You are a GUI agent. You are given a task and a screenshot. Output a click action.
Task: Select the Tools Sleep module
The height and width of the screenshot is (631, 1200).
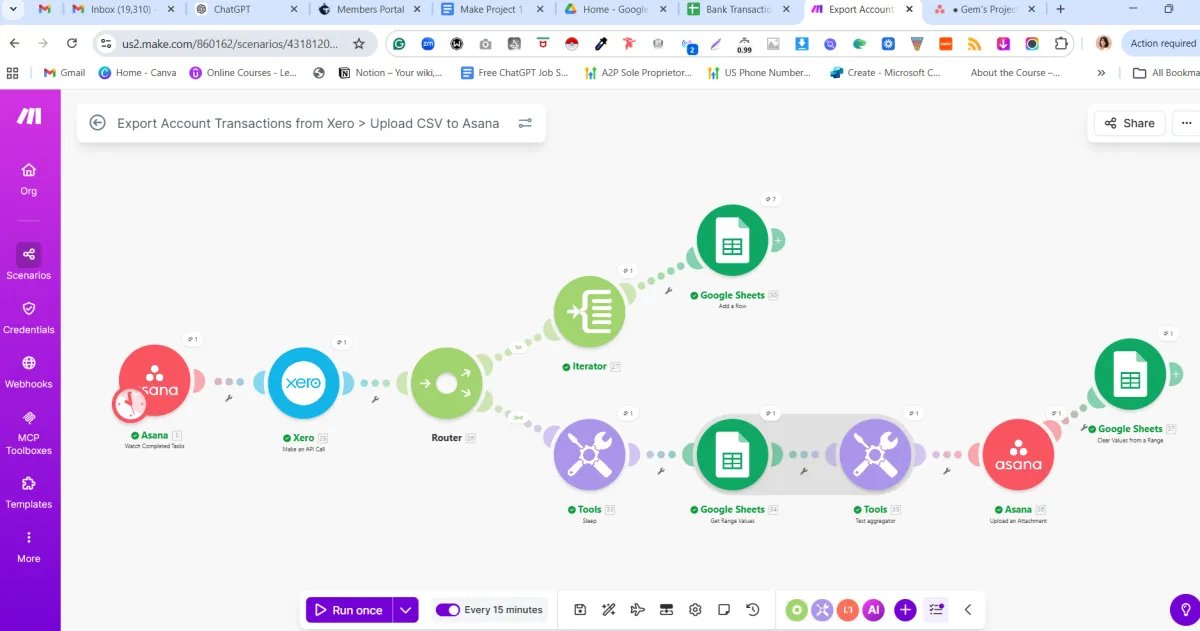click(x=590, y=454)
